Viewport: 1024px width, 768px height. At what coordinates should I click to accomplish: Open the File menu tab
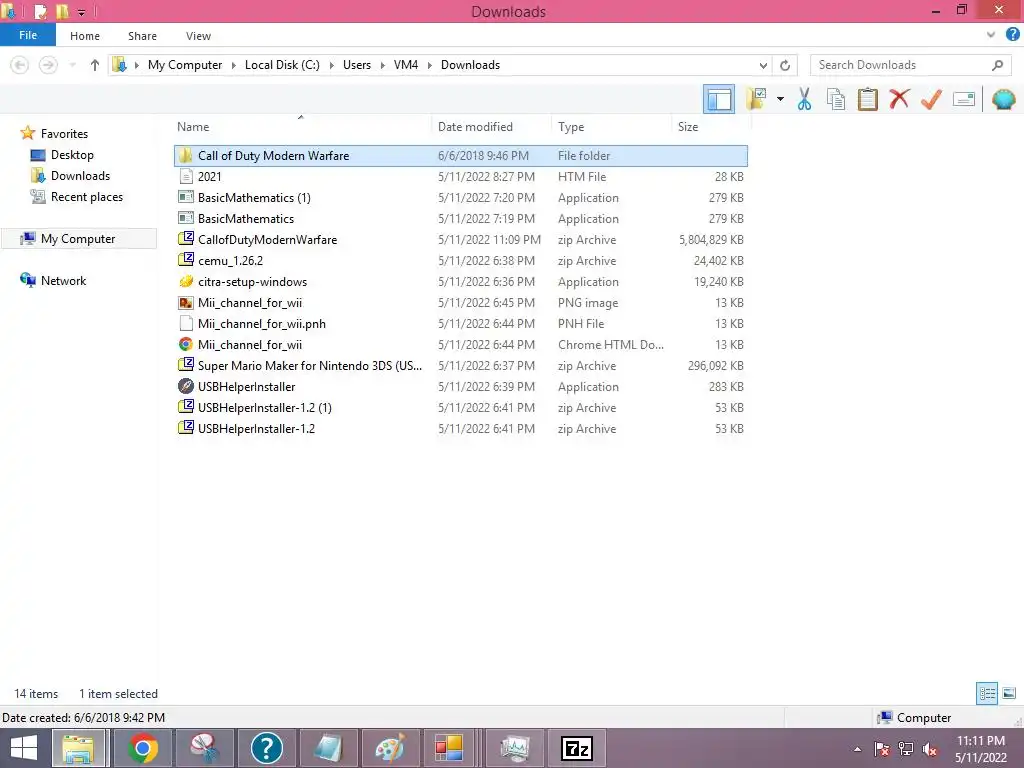(x=28, y=35)
